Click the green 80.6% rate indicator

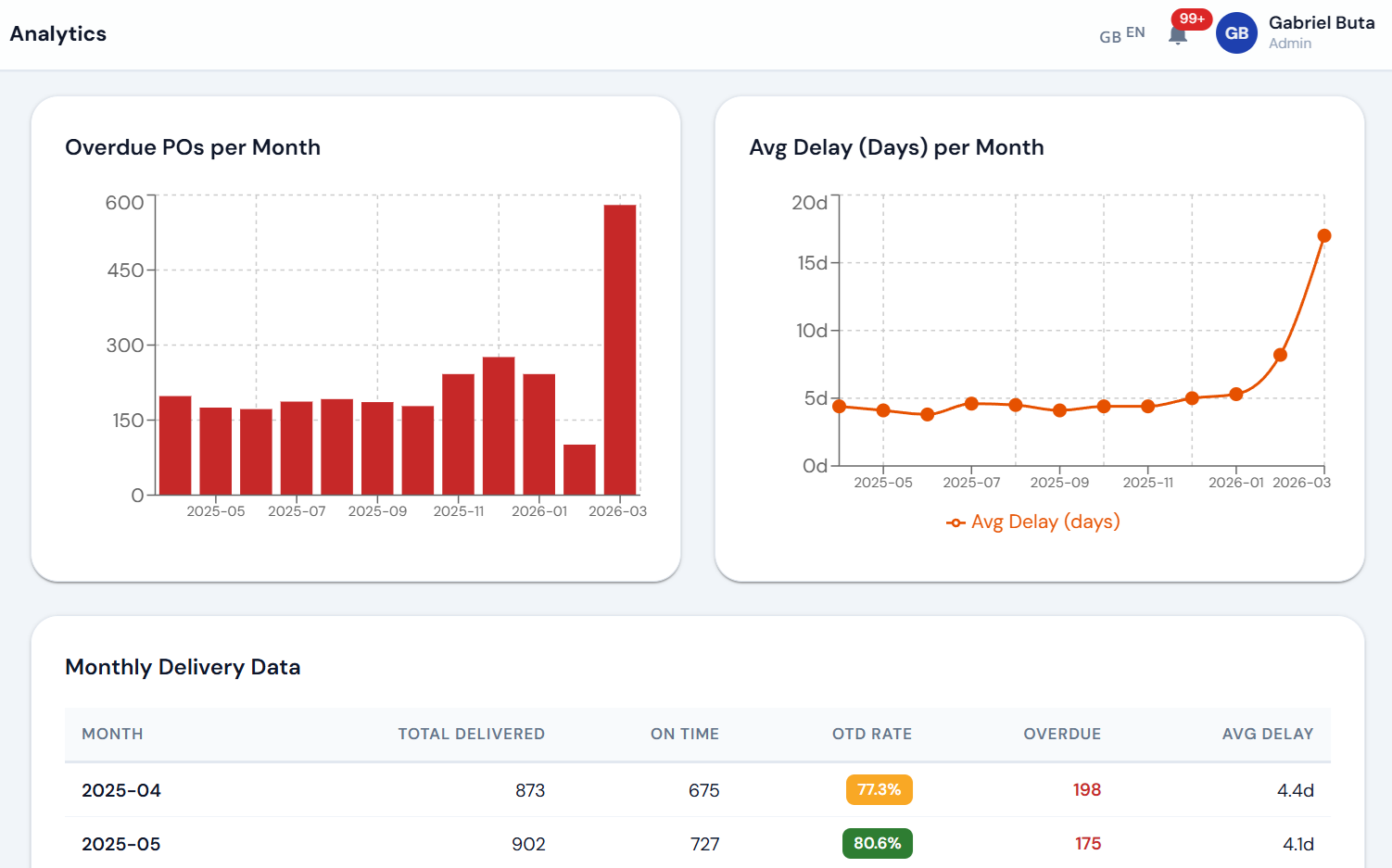click(877, 843)
